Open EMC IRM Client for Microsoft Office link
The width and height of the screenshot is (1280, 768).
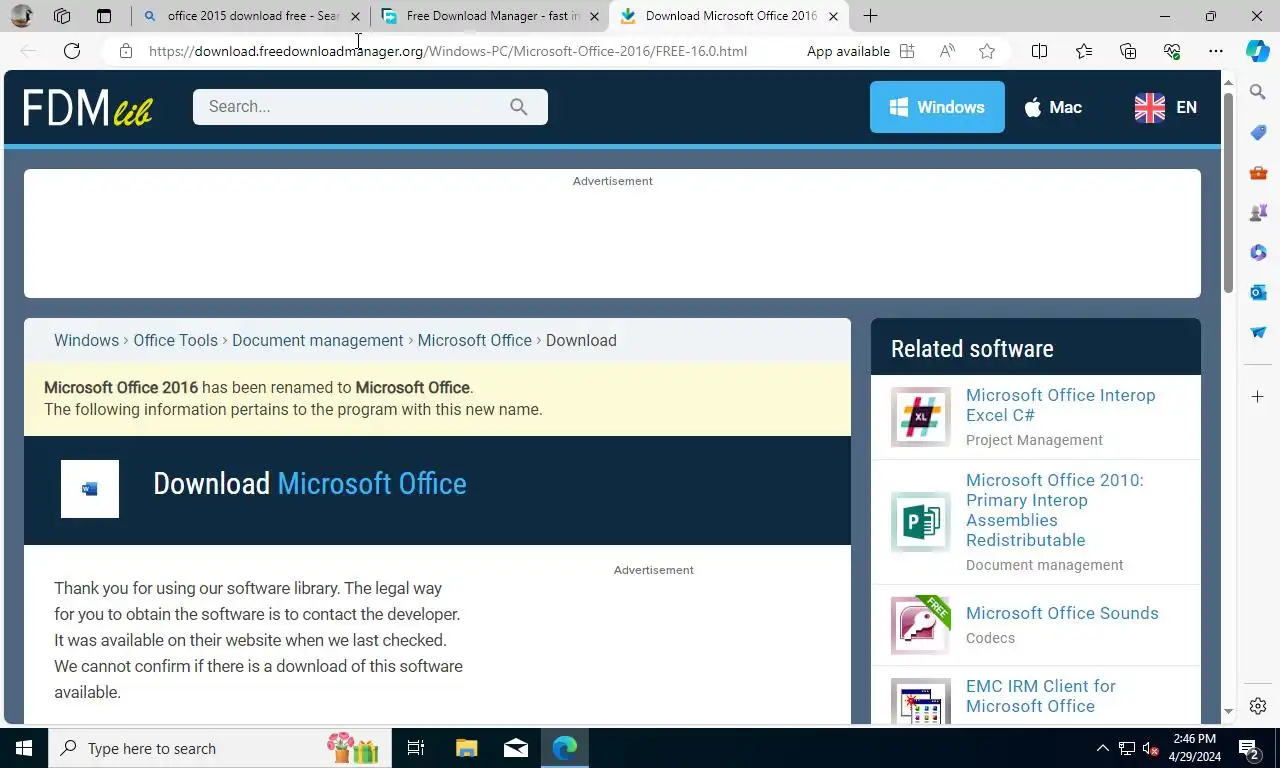pyautogui.click(x=1041, y=696)
